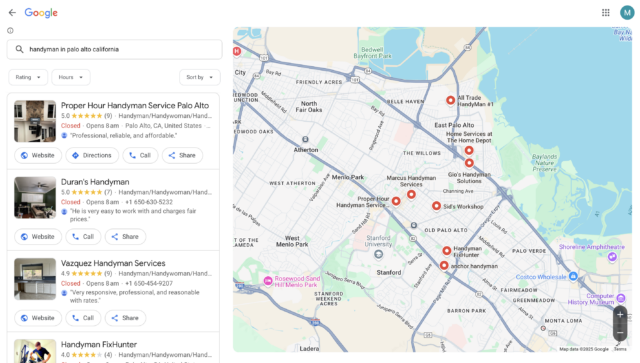Click Vazquez phone number +1 650-454-9207

pos(149,283)
